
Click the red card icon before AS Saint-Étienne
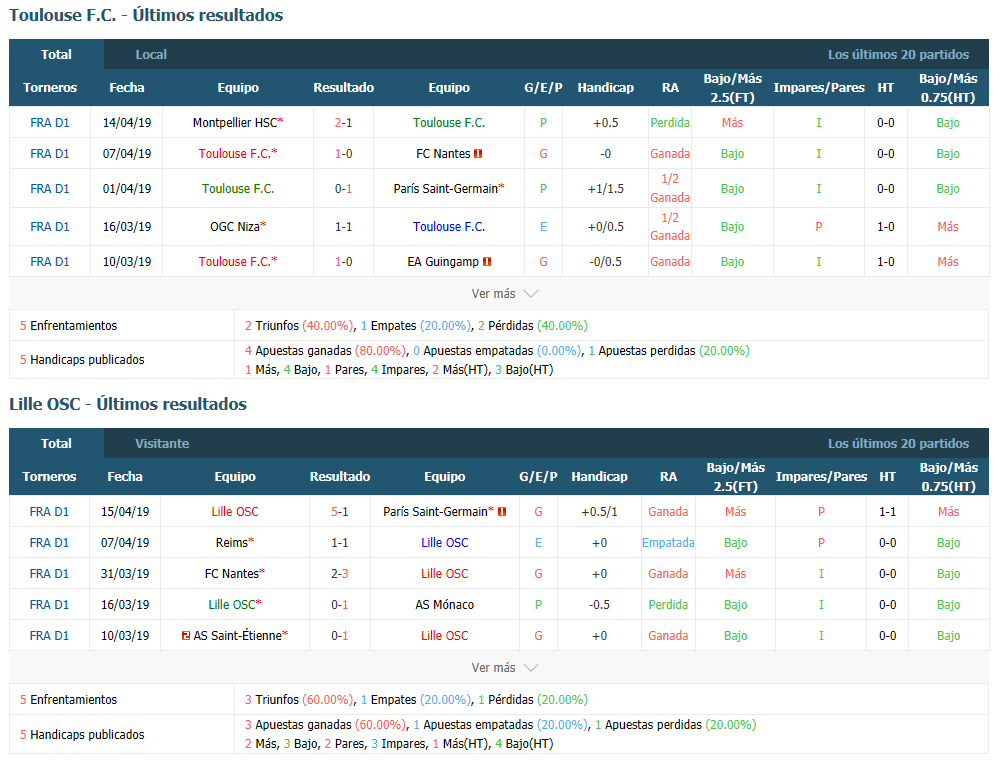(x=186, y=636)
